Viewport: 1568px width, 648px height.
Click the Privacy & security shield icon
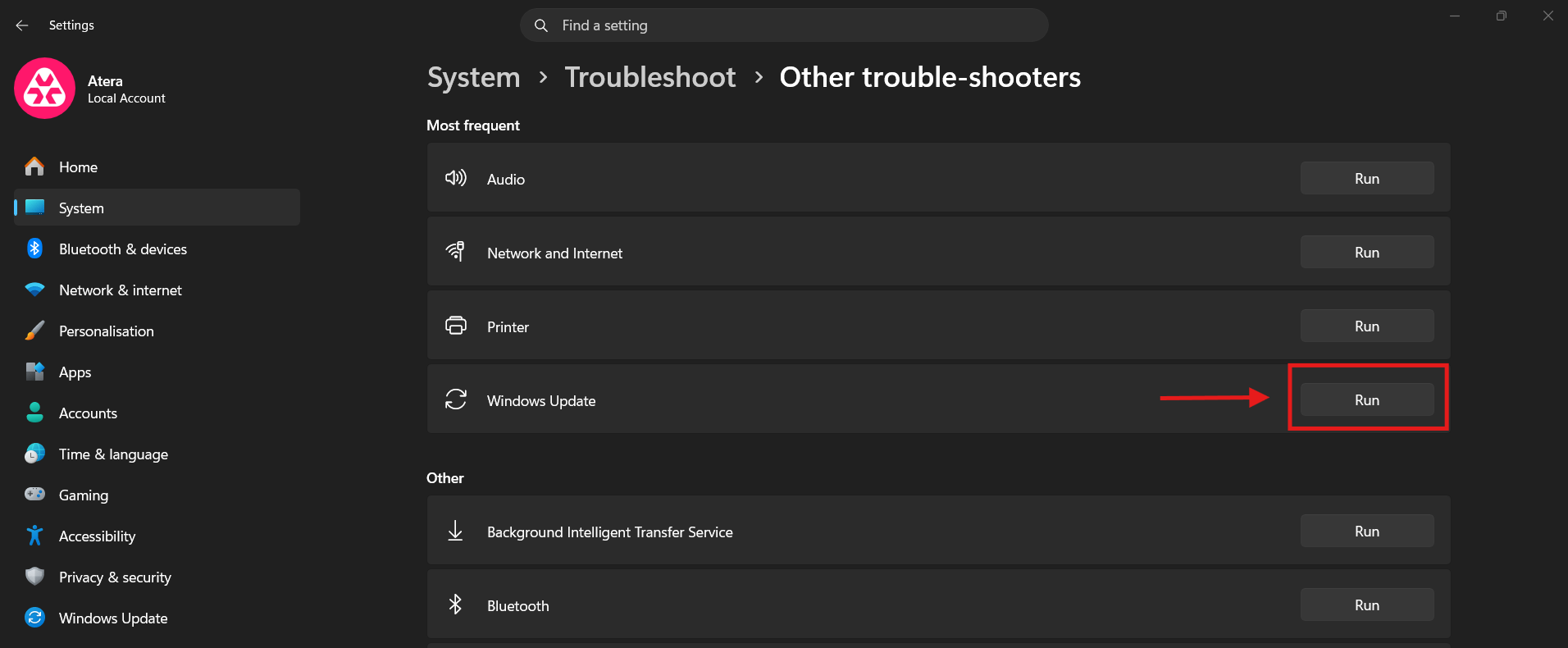[x=34, y=577]
